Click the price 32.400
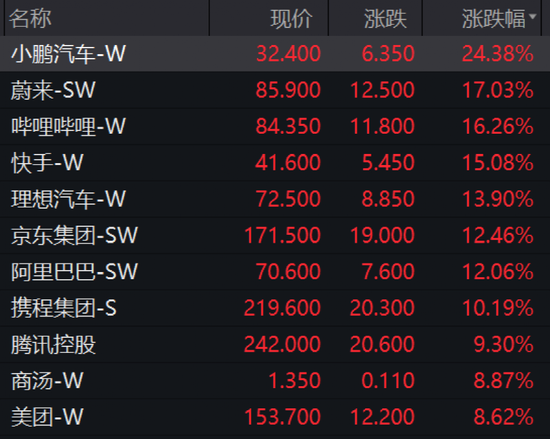550x439 pixels. tap(288, 54)
